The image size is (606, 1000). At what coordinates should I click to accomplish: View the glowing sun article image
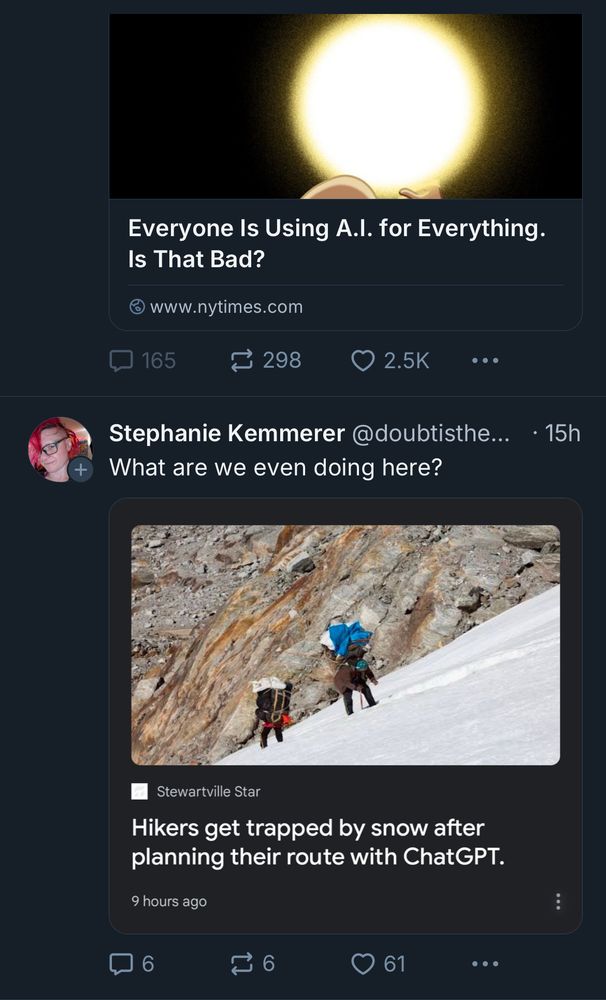345,105
